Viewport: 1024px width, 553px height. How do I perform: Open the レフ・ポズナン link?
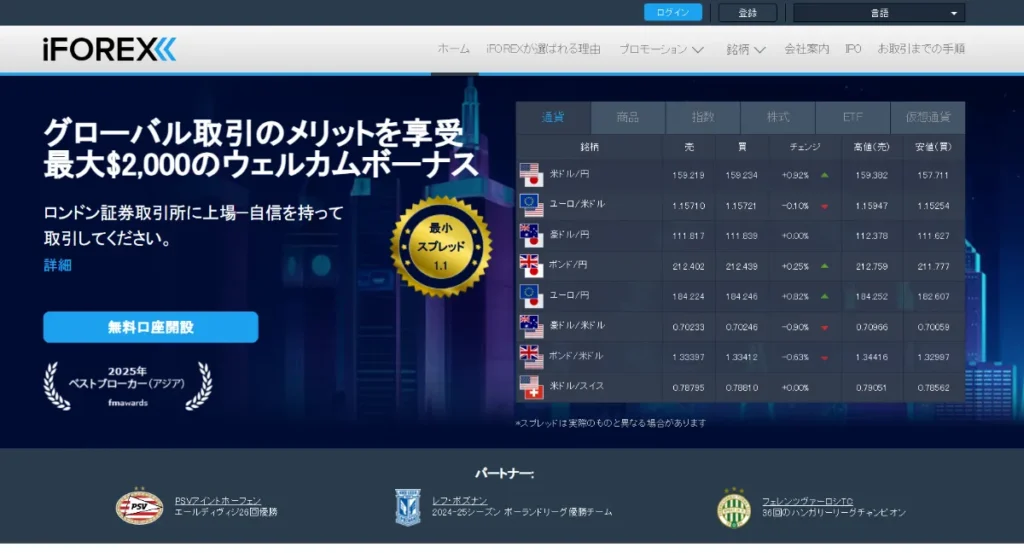click(x=460, y=500)
